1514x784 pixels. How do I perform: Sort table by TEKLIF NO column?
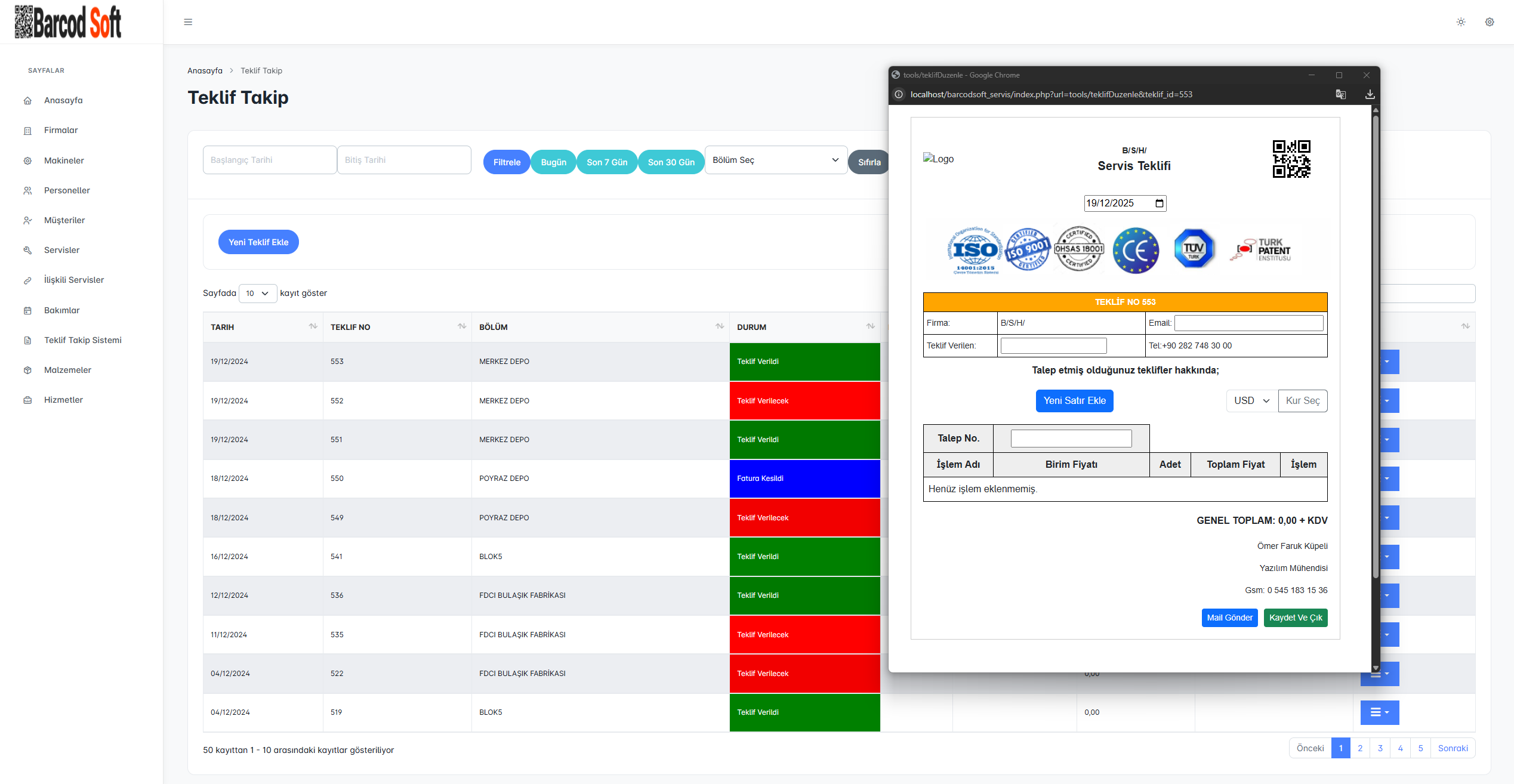[x=461, y=326]
